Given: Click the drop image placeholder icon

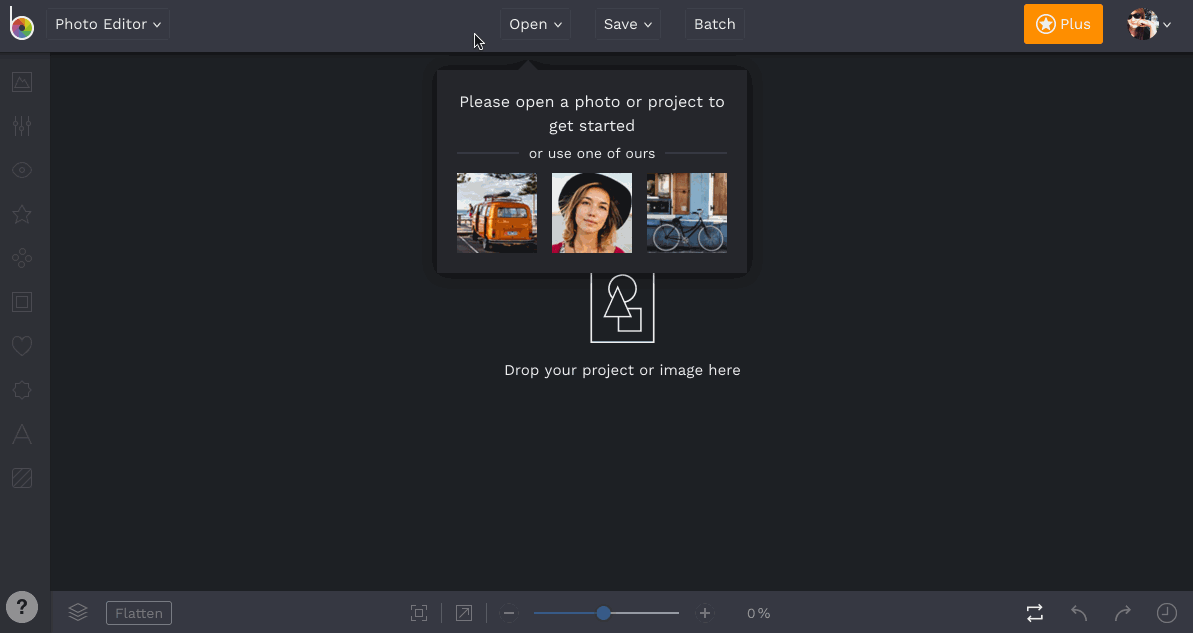Looking at the screenshot, I should 622,307.
